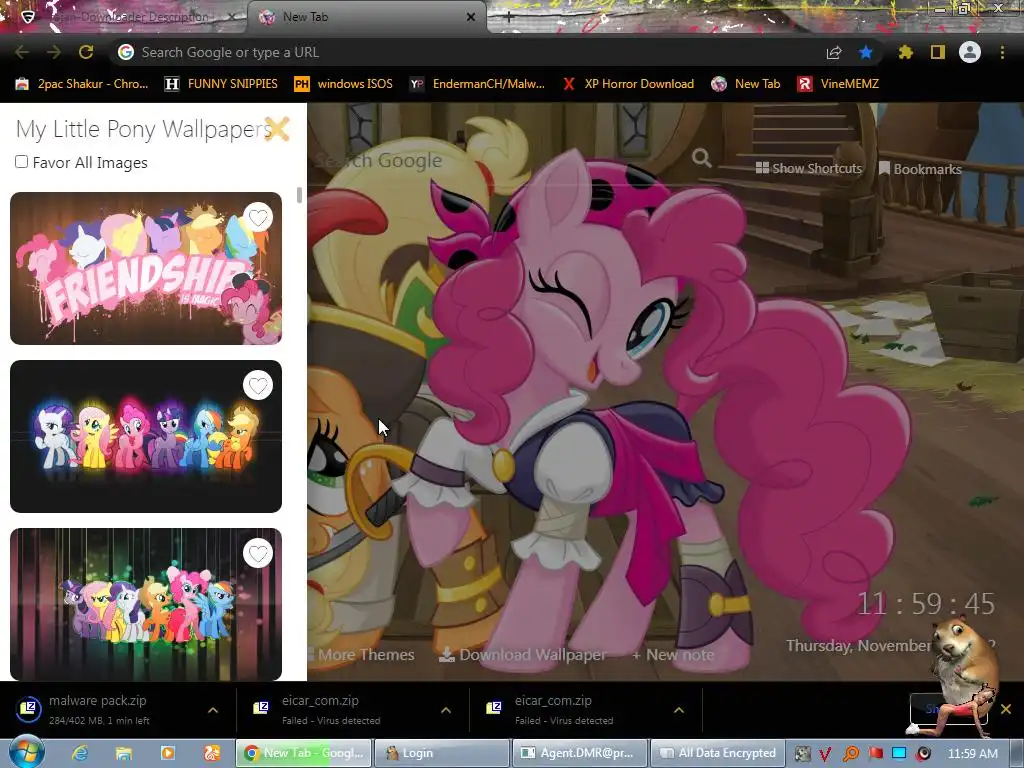The width and height of the screenshot is (1024, 768).
Task: Open Windows Explorer folder taskbar icon
Action: [123, 753]
